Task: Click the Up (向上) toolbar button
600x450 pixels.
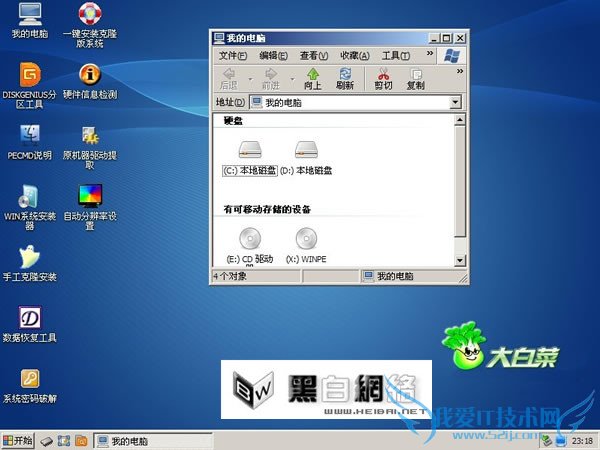Action: [x=313, y=78]
